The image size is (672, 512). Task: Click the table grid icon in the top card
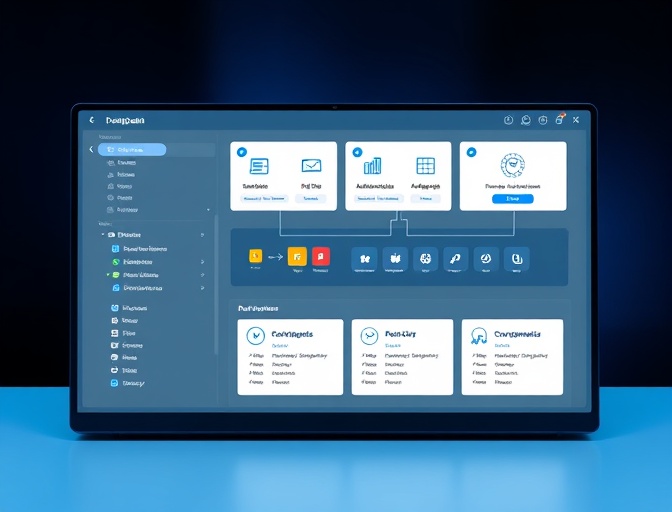click(x=426, y=166)
